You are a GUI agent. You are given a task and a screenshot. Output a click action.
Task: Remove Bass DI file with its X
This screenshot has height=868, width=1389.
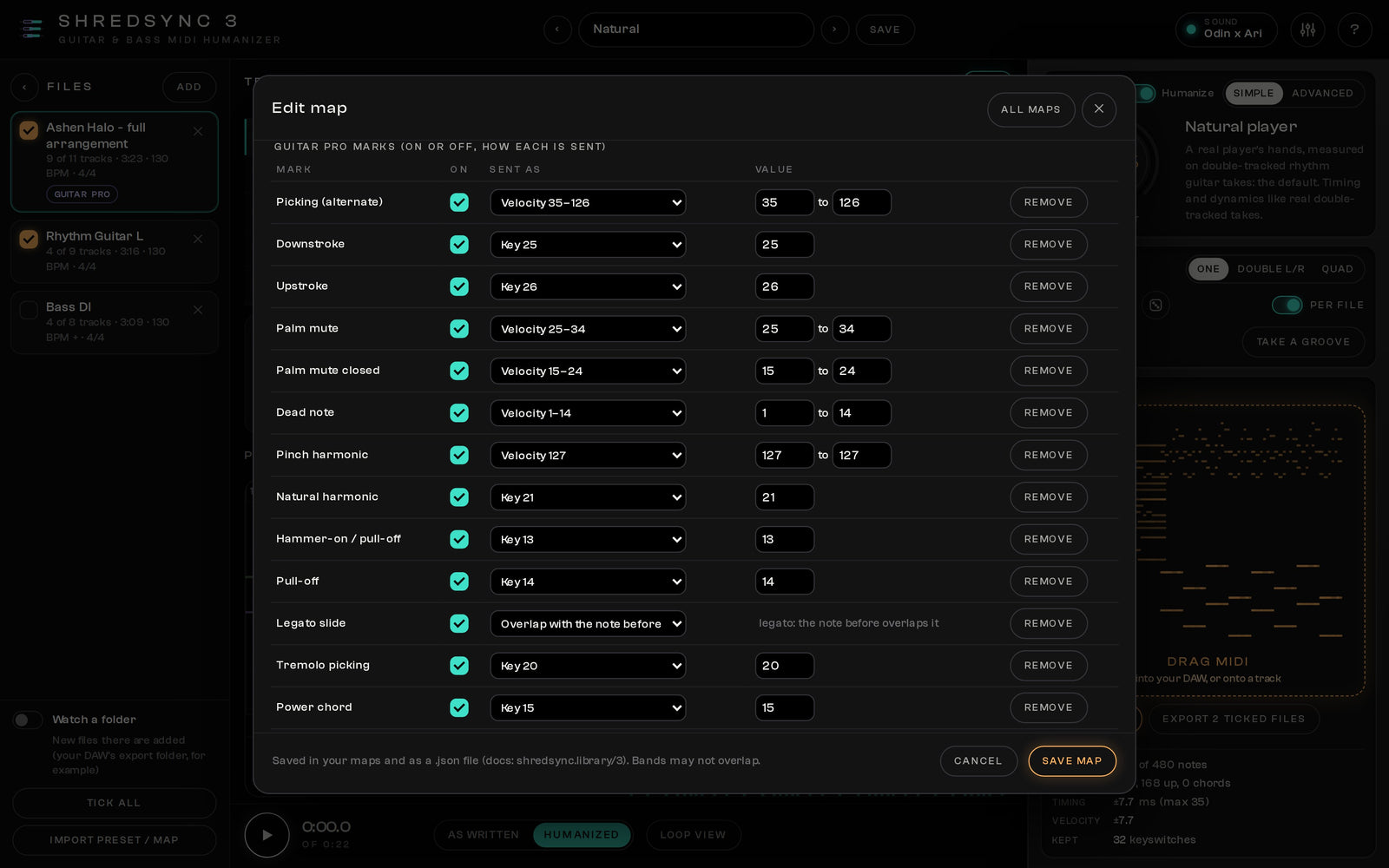coord(198,310)
